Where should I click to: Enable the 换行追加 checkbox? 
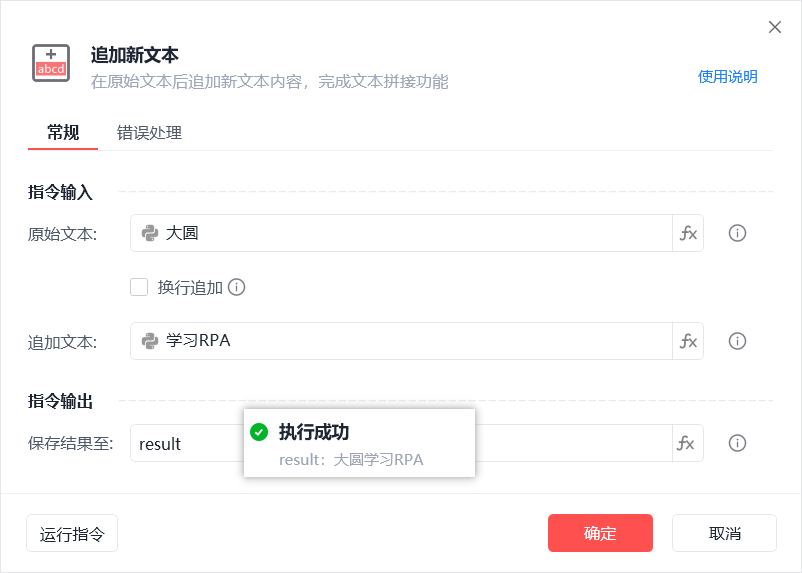tap(139, 287)
